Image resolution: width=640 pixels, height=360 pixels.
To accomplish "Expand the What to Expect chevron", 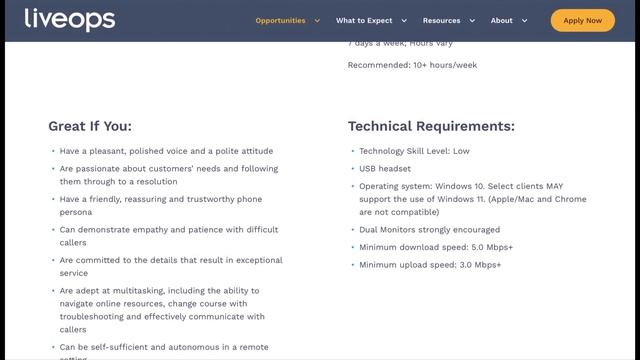I will point(404,21).
